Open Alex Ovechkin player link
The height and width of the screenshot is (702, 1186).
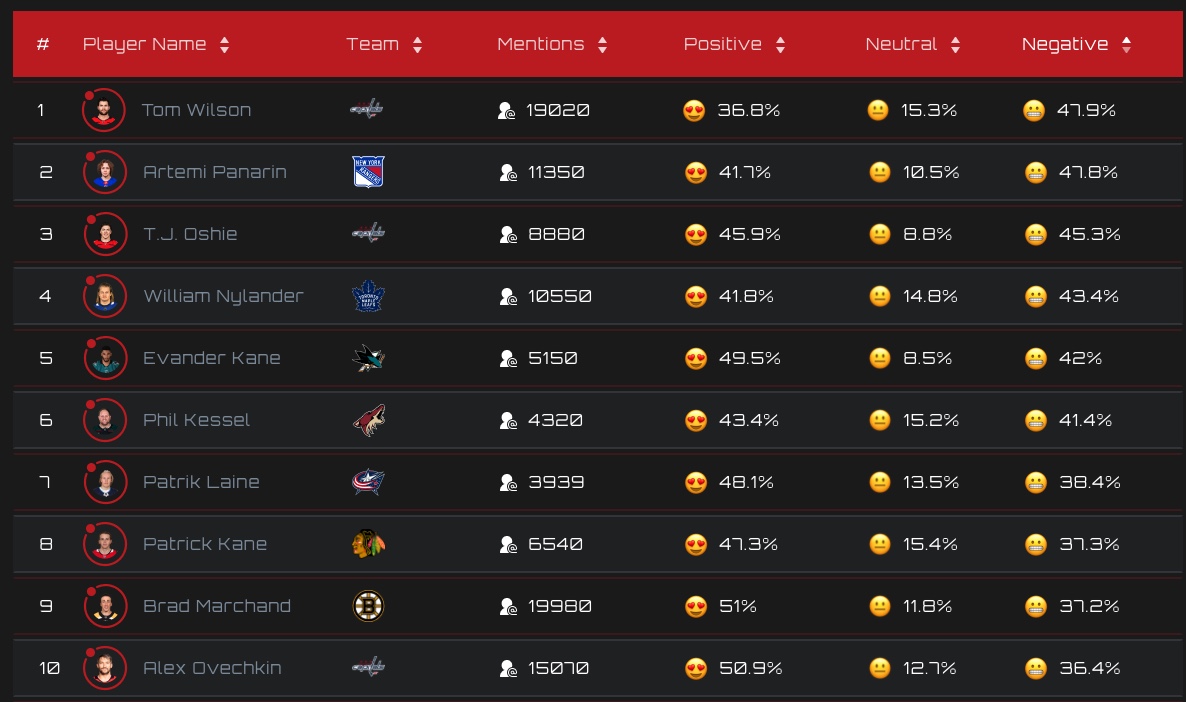pyautogui.click(x=213, y=668)
